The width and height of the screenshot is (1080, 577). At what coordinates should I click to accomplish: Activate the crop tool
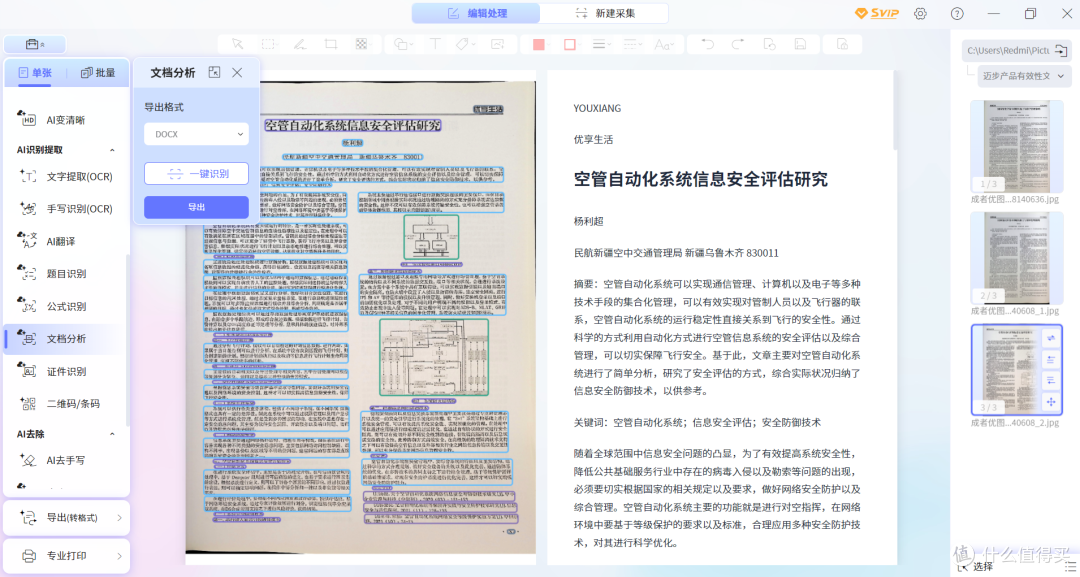click(331, 44)
